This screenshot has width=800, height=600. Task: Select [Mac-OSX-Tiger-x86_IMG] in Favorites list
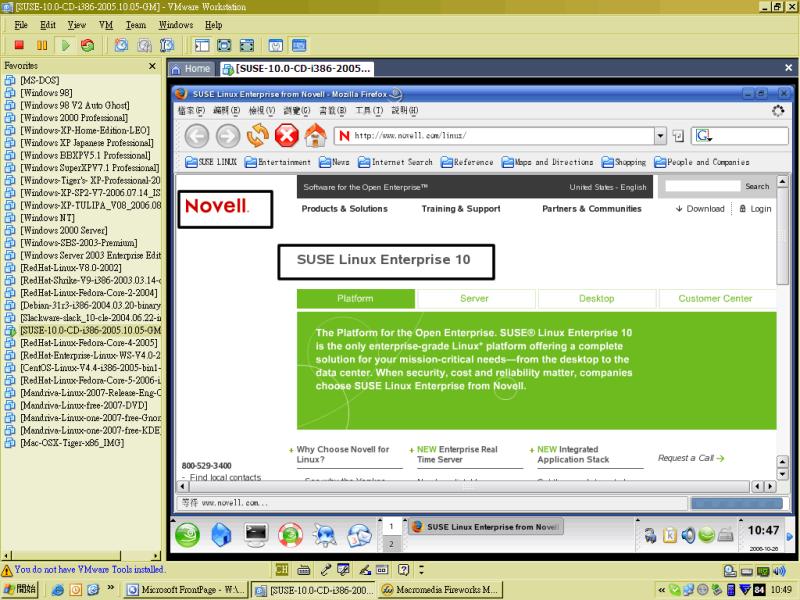tap(71, 443)
